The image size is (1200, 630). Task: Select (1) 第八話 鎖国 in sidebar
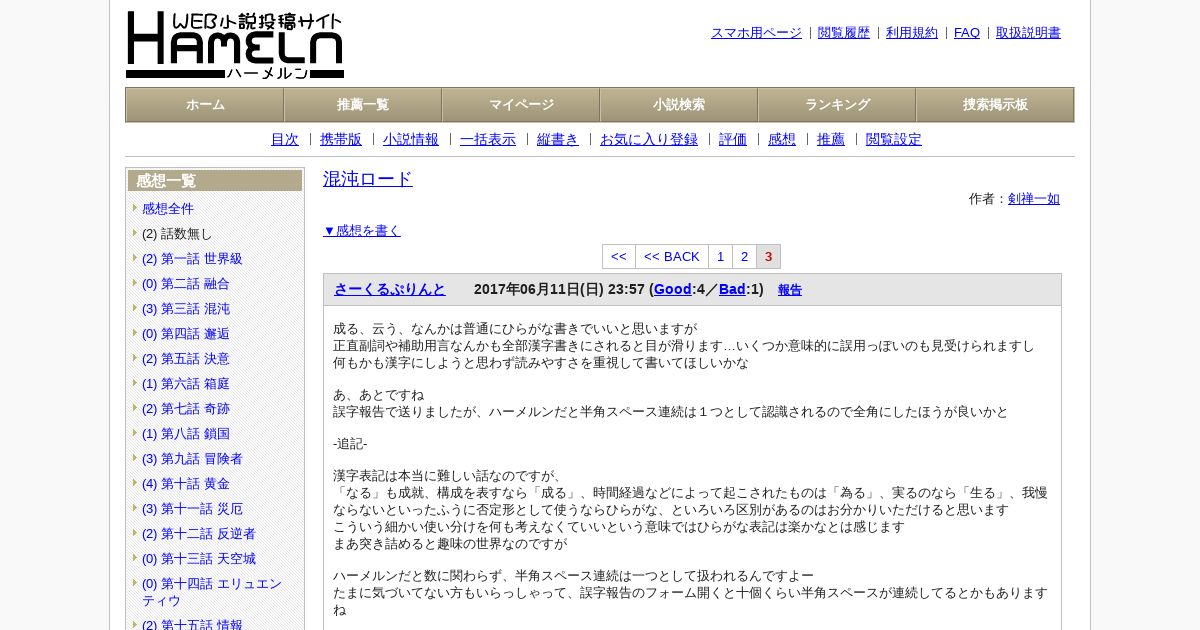click(186, 434)
